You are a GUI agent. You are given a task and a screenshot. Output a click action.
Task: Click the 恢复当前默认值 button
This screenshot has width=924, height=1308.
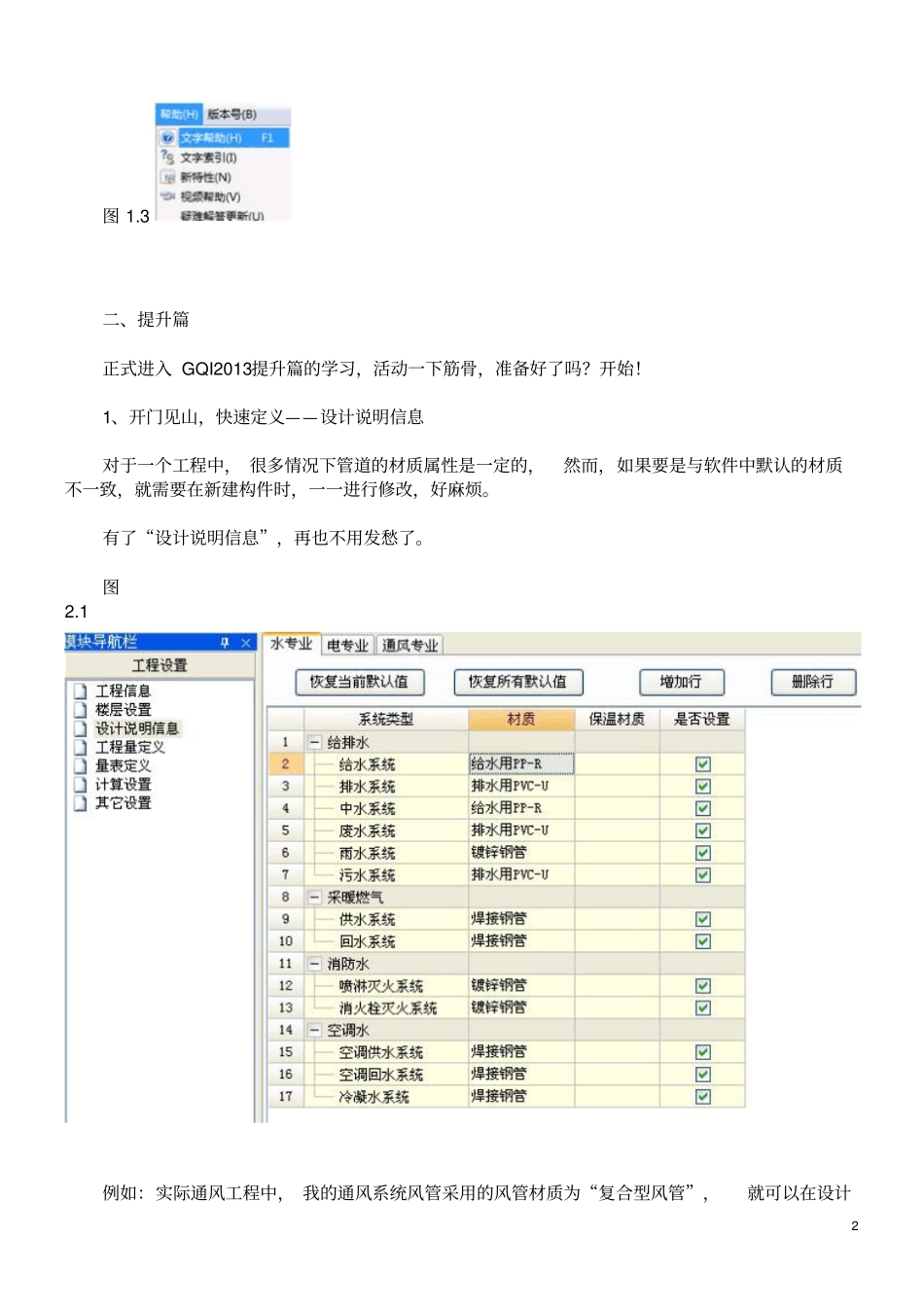pos(359,682)
